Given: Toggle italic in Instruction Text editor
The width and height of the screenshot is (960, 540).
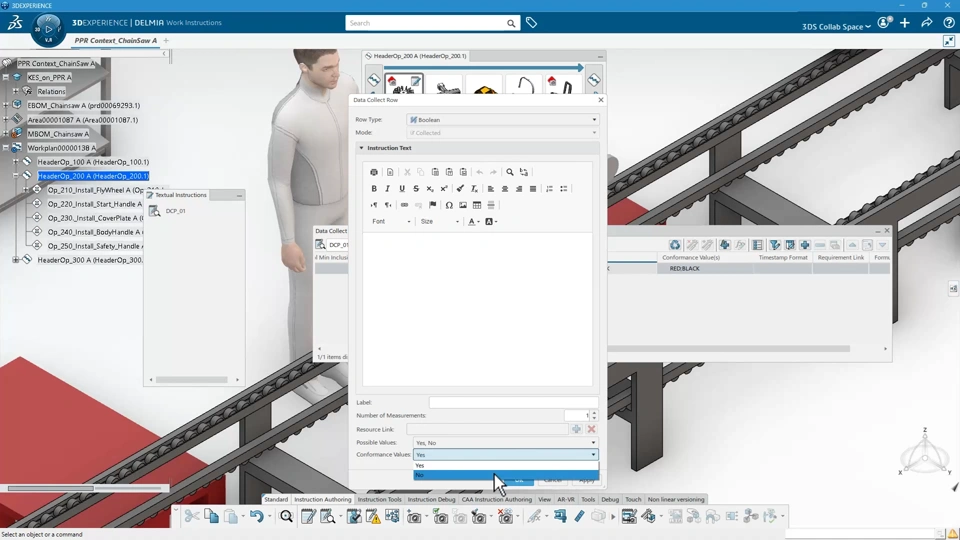Looking at the screenshot, I should point(388,189).
